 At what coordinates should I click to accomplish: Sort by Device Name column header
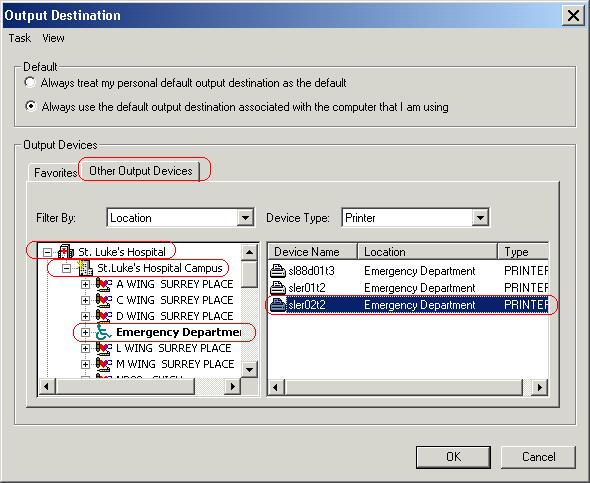pos(312,251)
